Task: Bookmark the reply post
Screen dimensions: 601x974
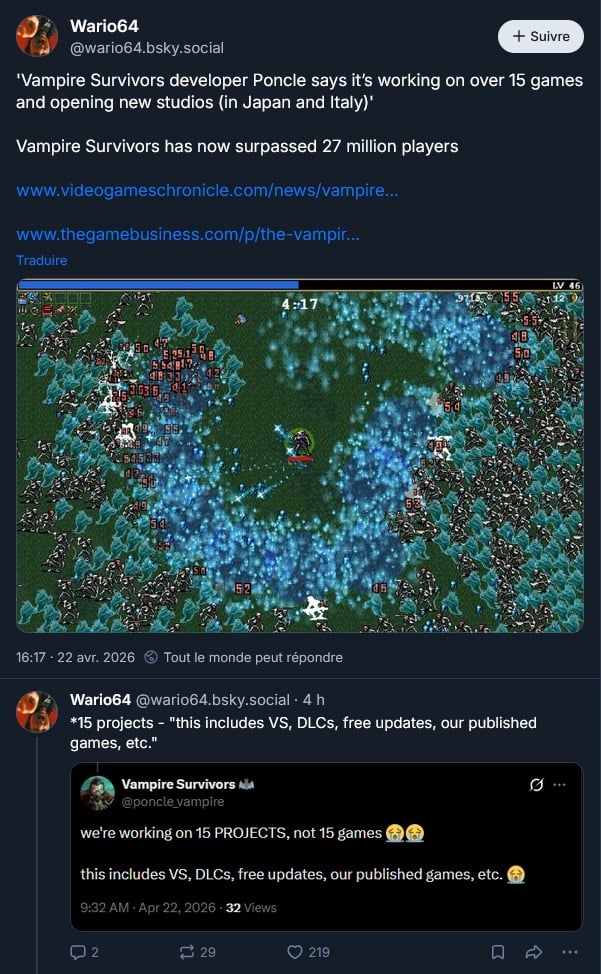Action: pyautogui.click(x=498, y=952)
